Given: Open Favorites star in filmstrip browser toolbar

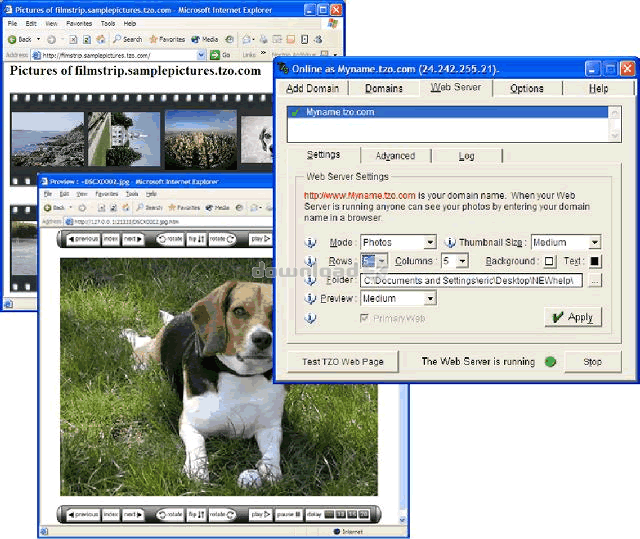Looking at the screenshot, I should (167, 39).
